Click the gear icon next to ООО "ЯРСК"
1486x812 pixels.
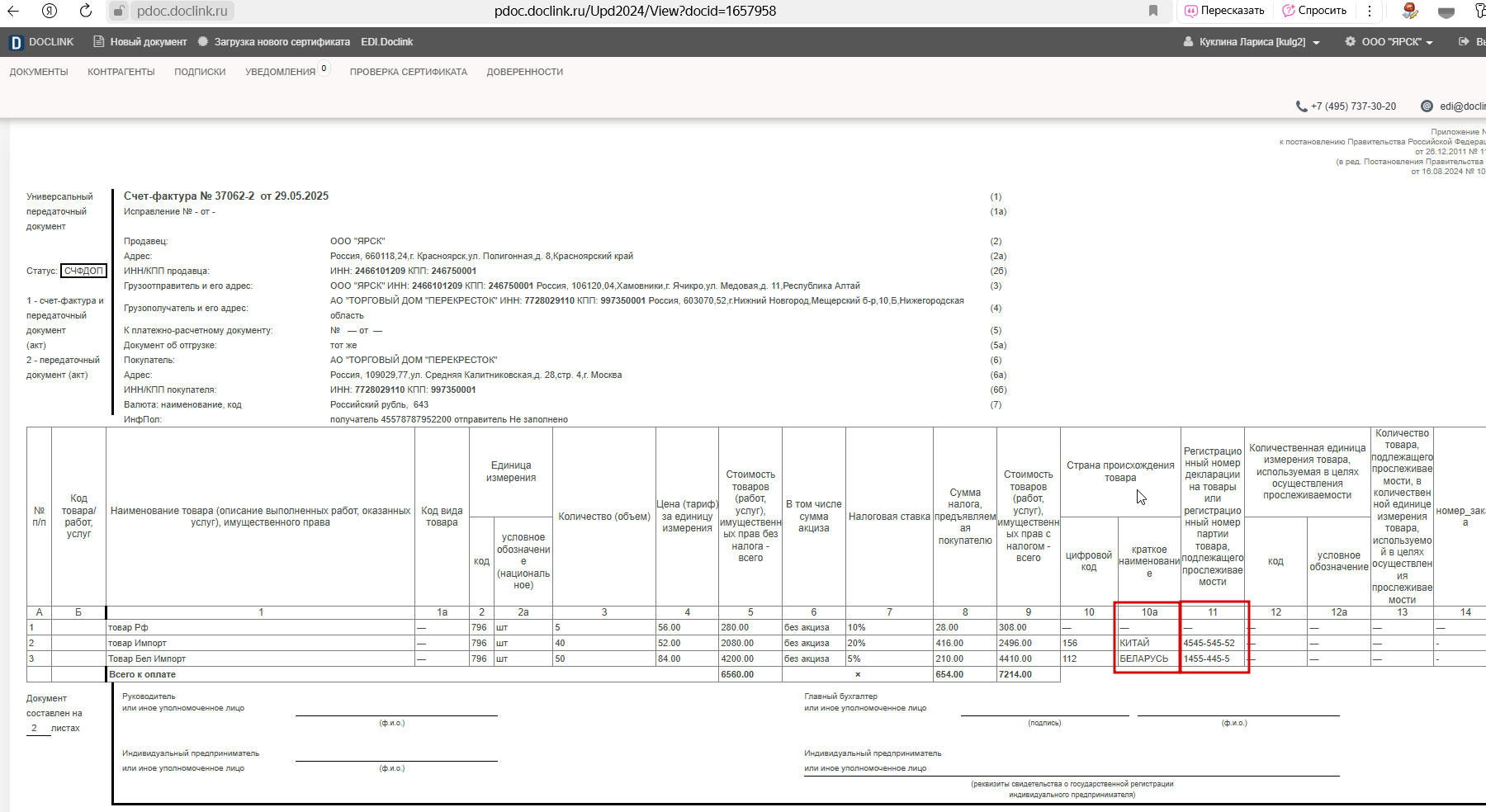coord(1351,41)
